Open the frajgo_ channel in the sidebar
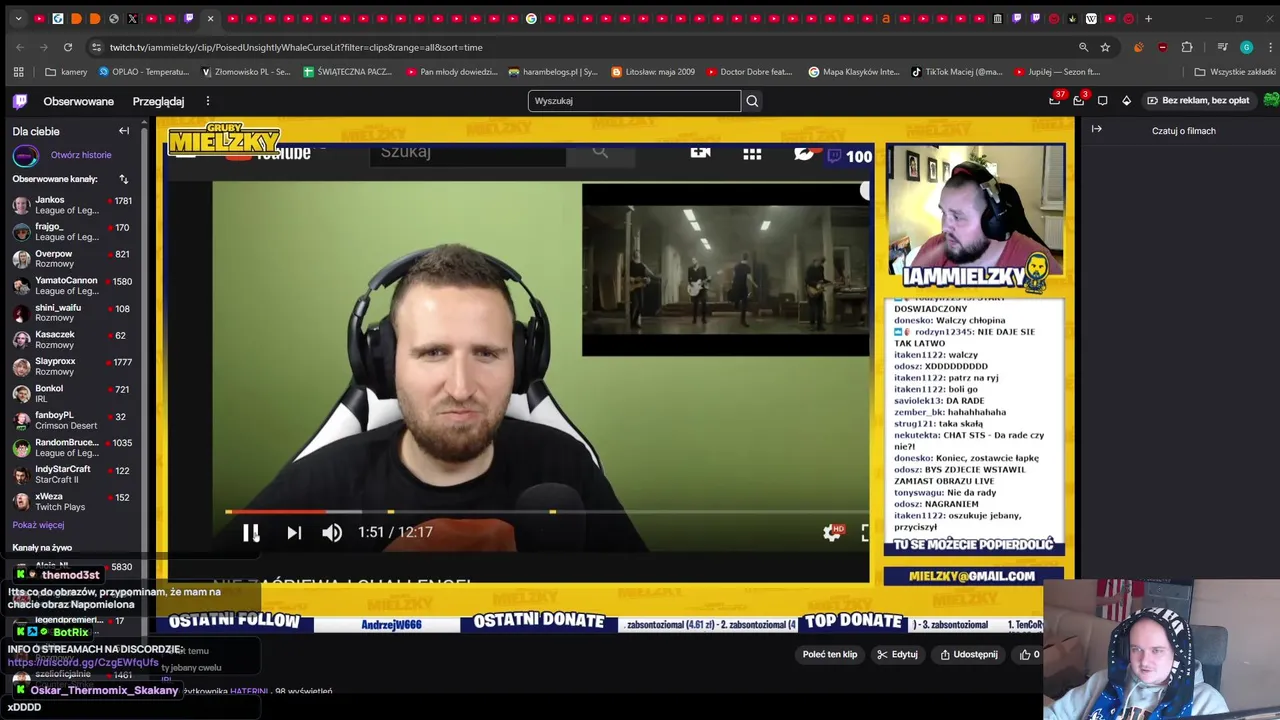 [x=72, y=232]
